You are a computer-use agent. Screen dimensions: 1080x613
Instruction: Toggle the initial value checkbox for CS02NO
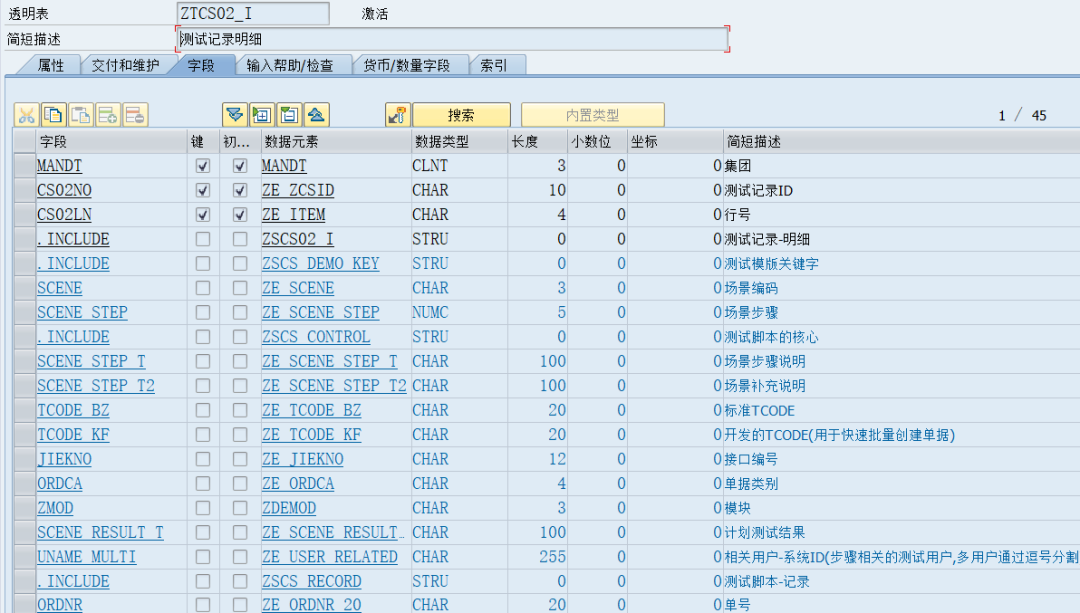[x=241, y=190]
